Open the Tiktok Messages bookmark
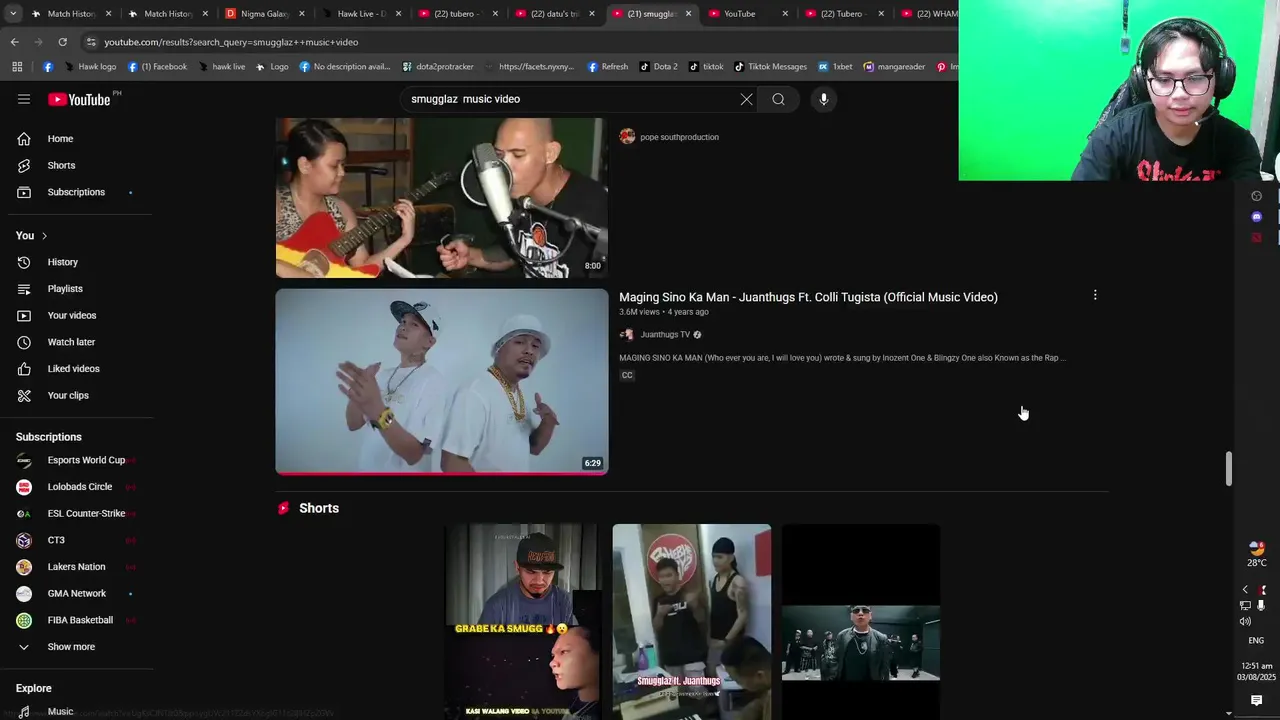Screen dimensions: 1280x720 pos(770,67)
